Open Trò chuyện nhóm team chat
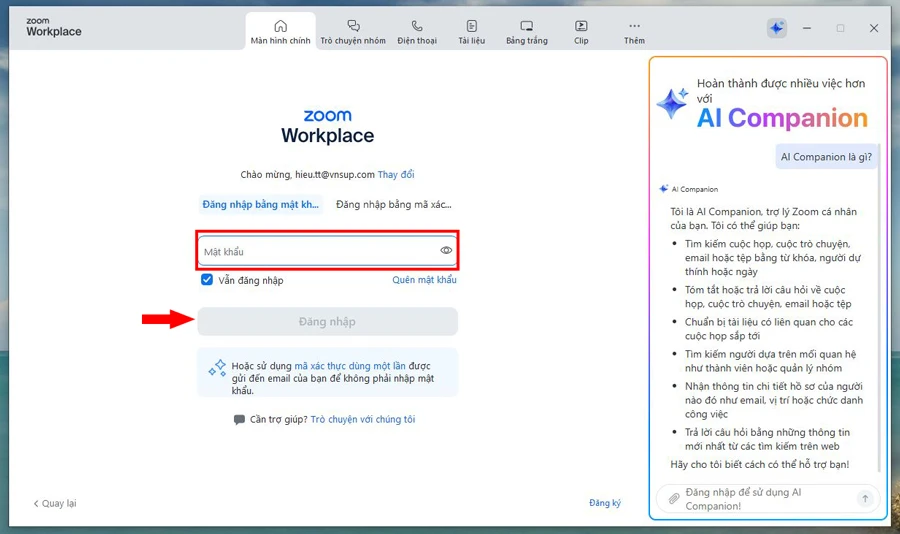 pyautogui.click(x=353, y=31)
